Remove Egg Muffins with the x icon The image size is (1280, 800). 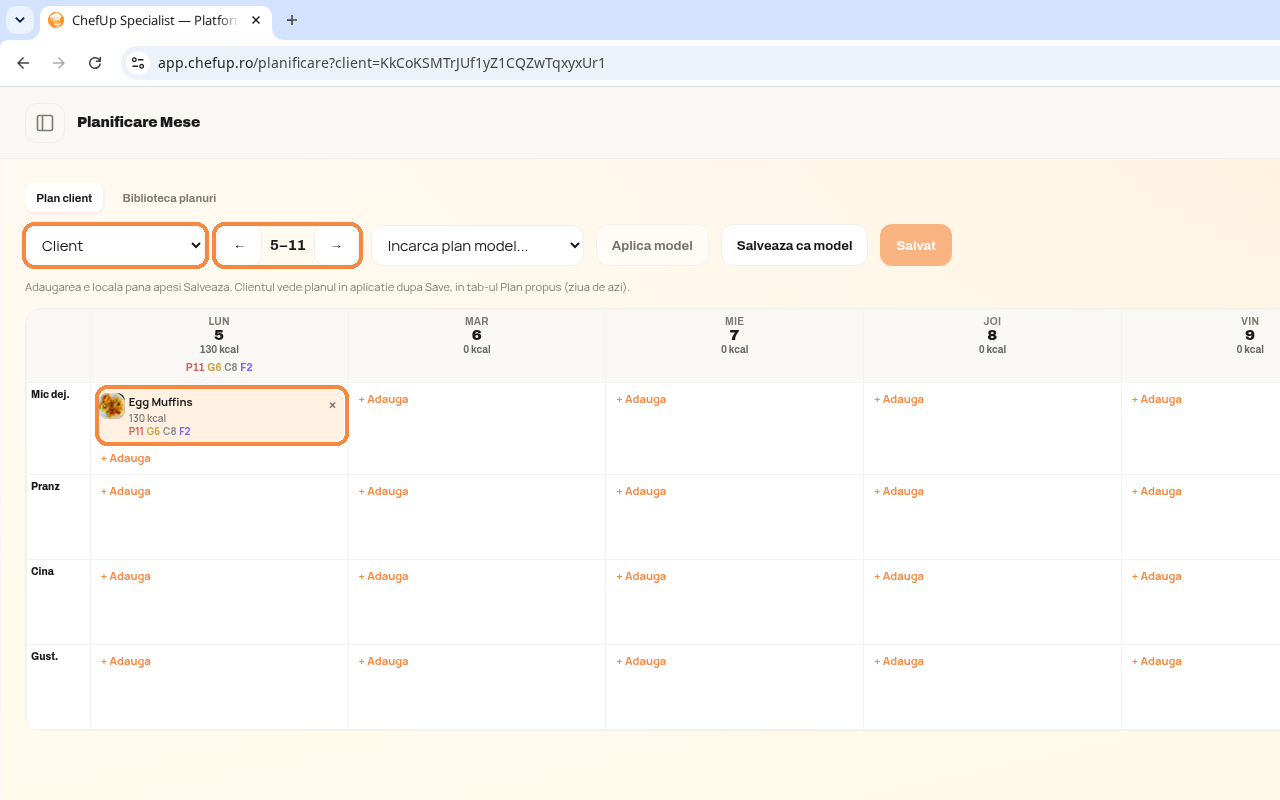[x=333, y=405]
